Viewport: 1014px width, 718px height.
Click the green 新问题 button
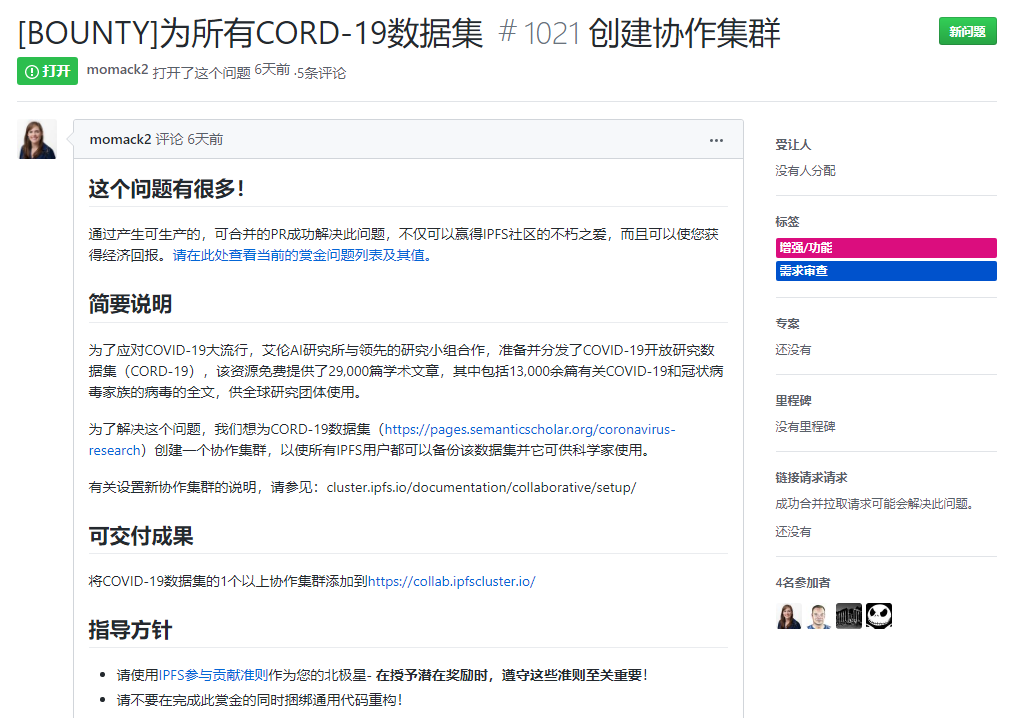coord(967,31)
